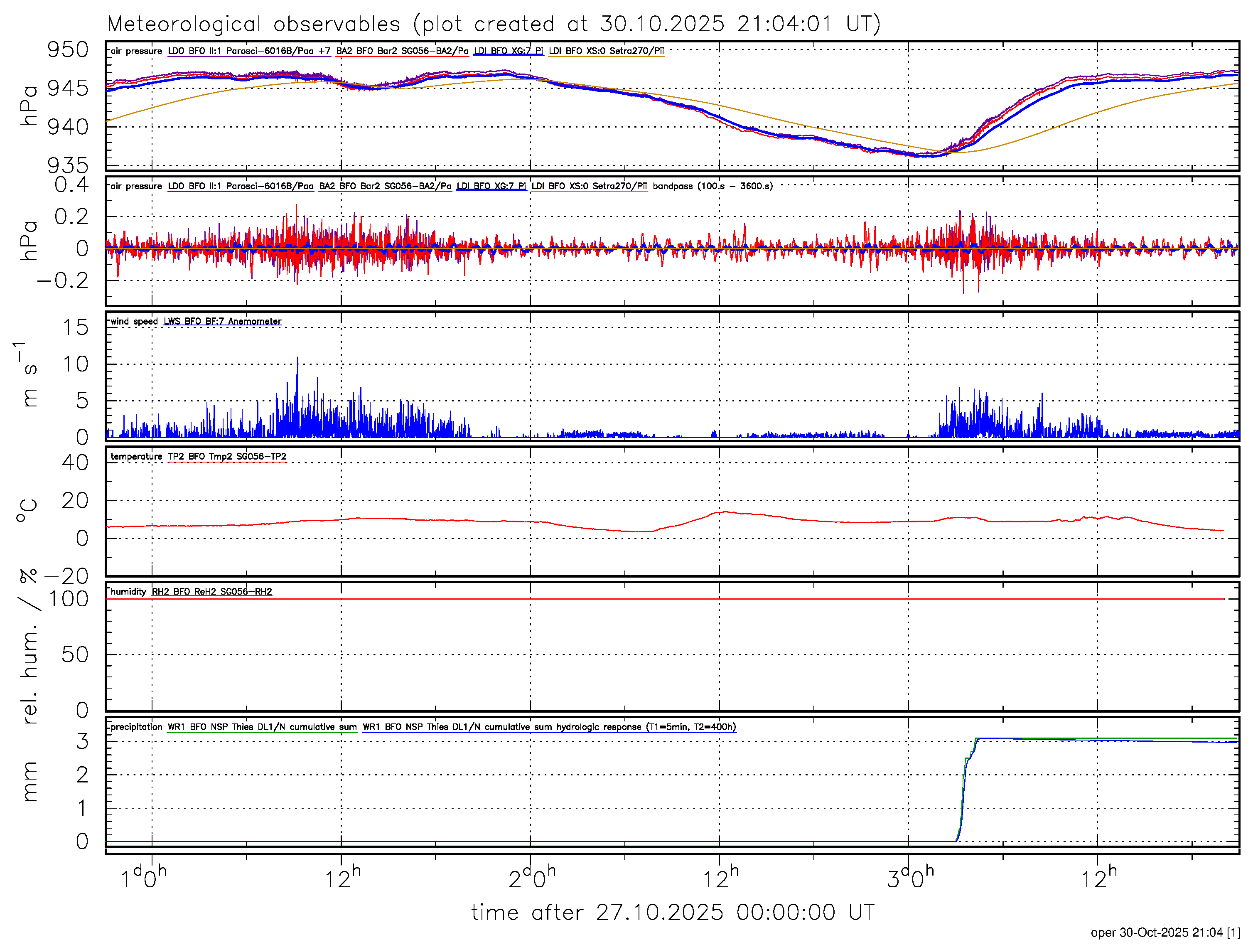Click 'LWS BFO BF:7 Anemometer' wind legend

tap(222, 321)
